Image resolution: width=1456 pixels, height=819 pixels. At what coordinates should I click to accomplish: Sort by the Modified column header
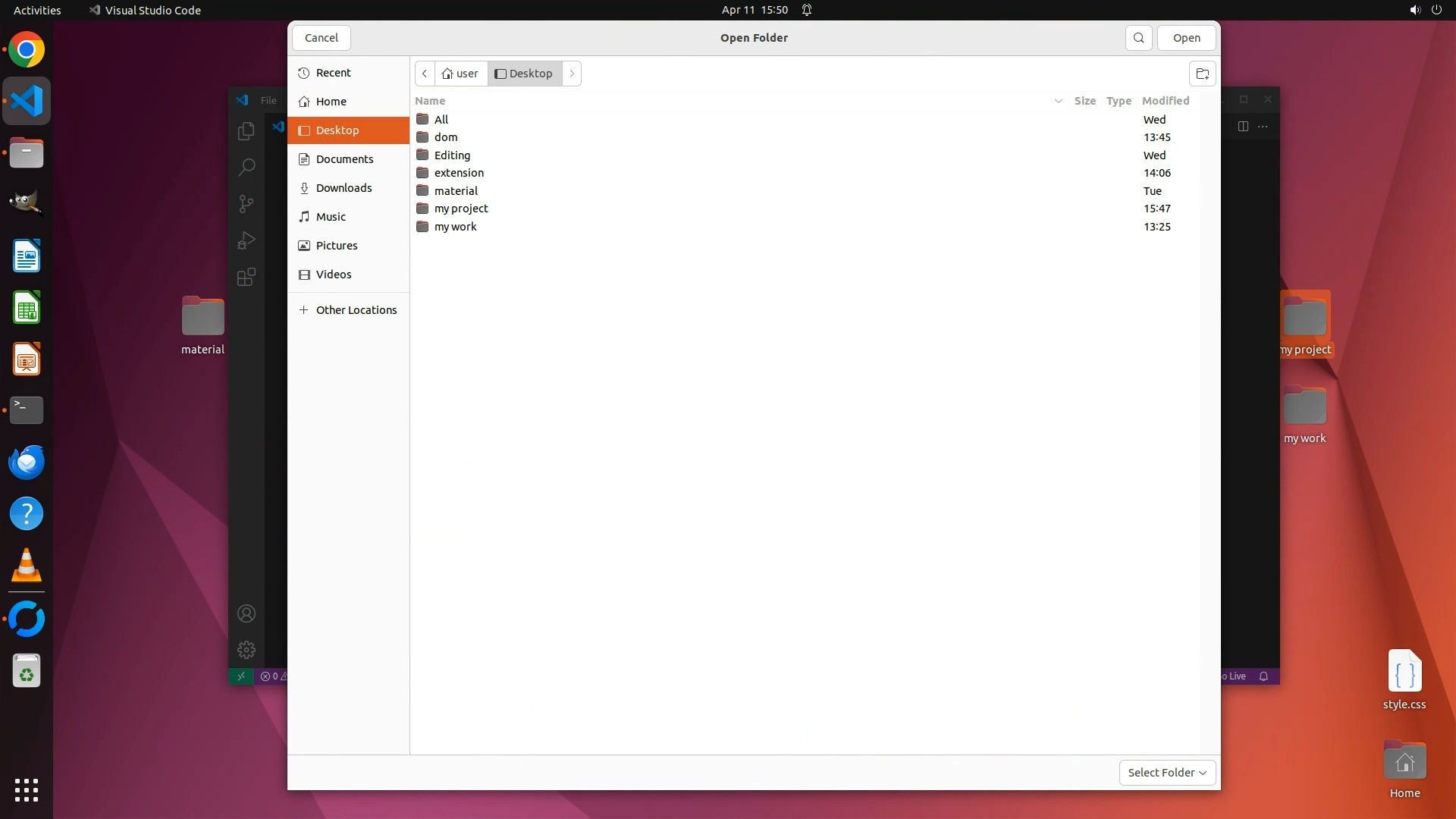click(x=1165, y=101)
